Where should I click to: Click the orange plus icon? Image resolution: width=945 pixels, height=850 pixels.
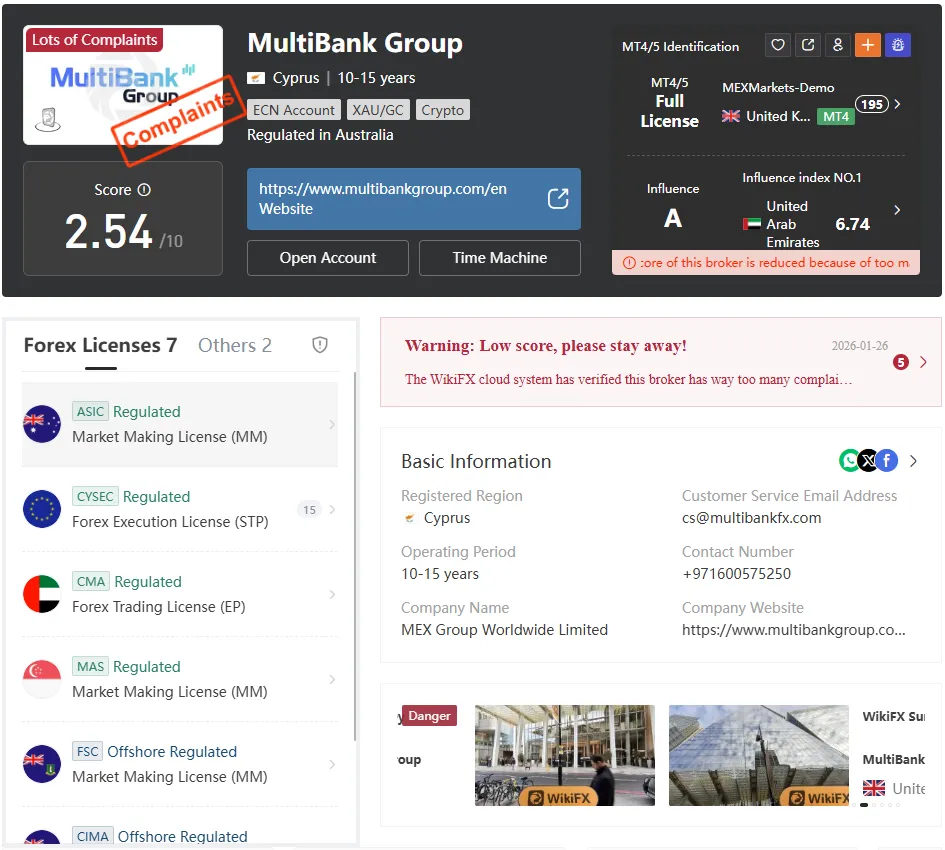[x=868, y=45]
